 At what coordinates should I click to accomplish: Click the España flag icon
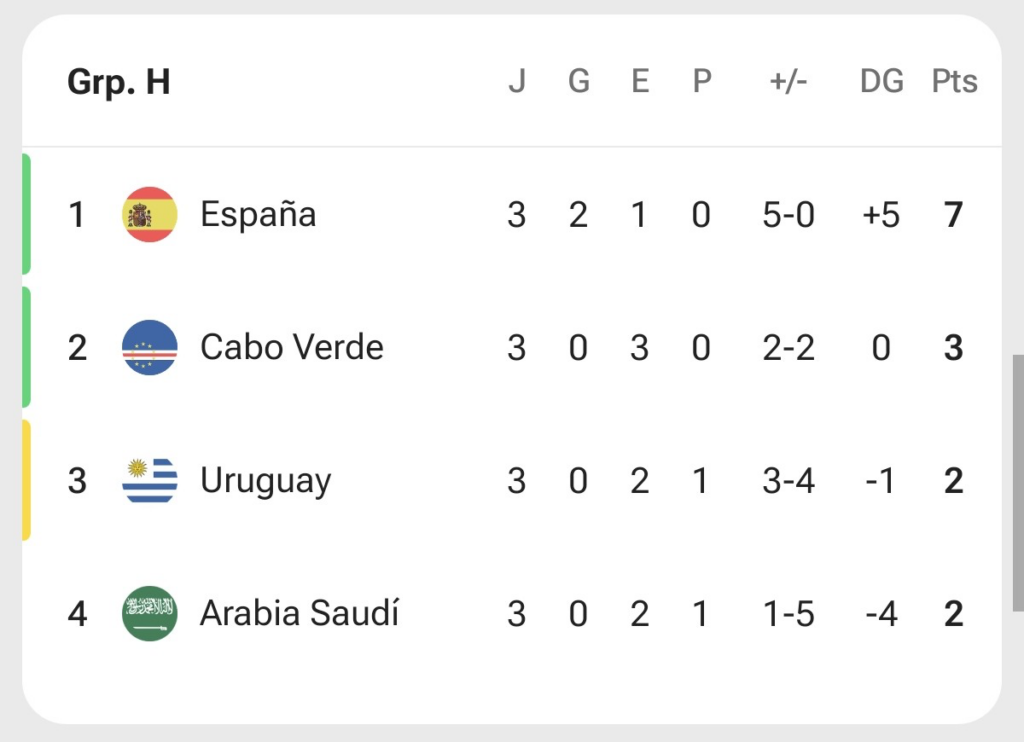click(x=150, y=214)
